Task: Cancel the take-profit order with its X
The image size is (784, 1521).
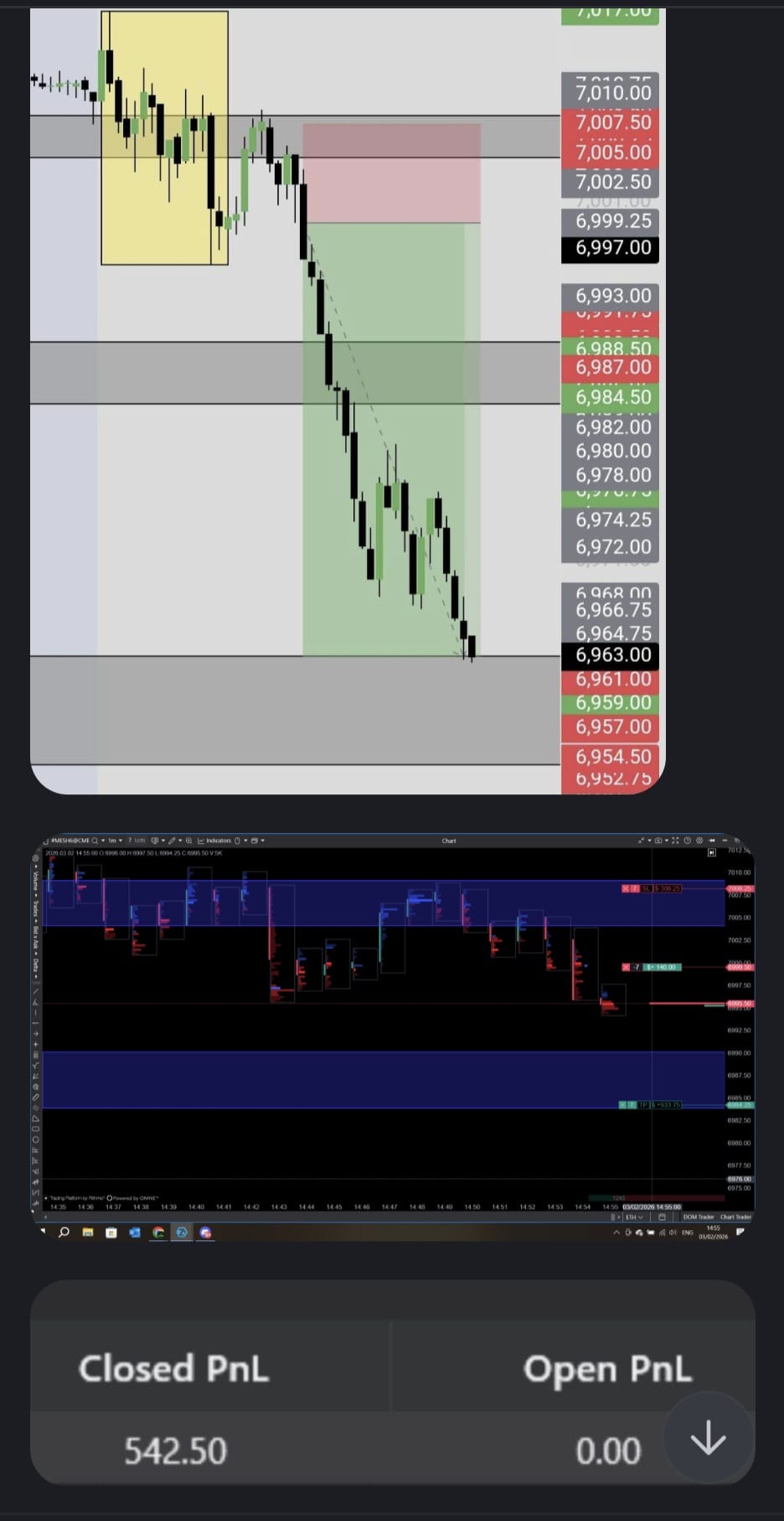Action: pos(622,1105)
